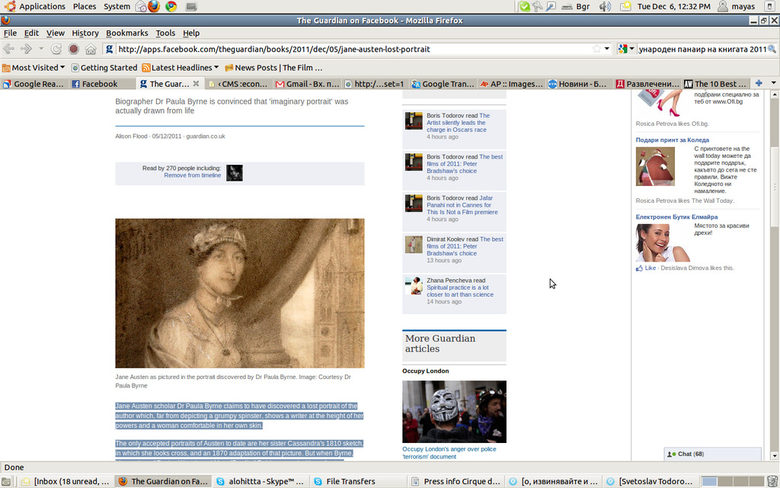Click the reader's avatar thumbnail beside 'Read by 270 people'
The height and width of the screenshot is (488, 780).
point(234,173)
